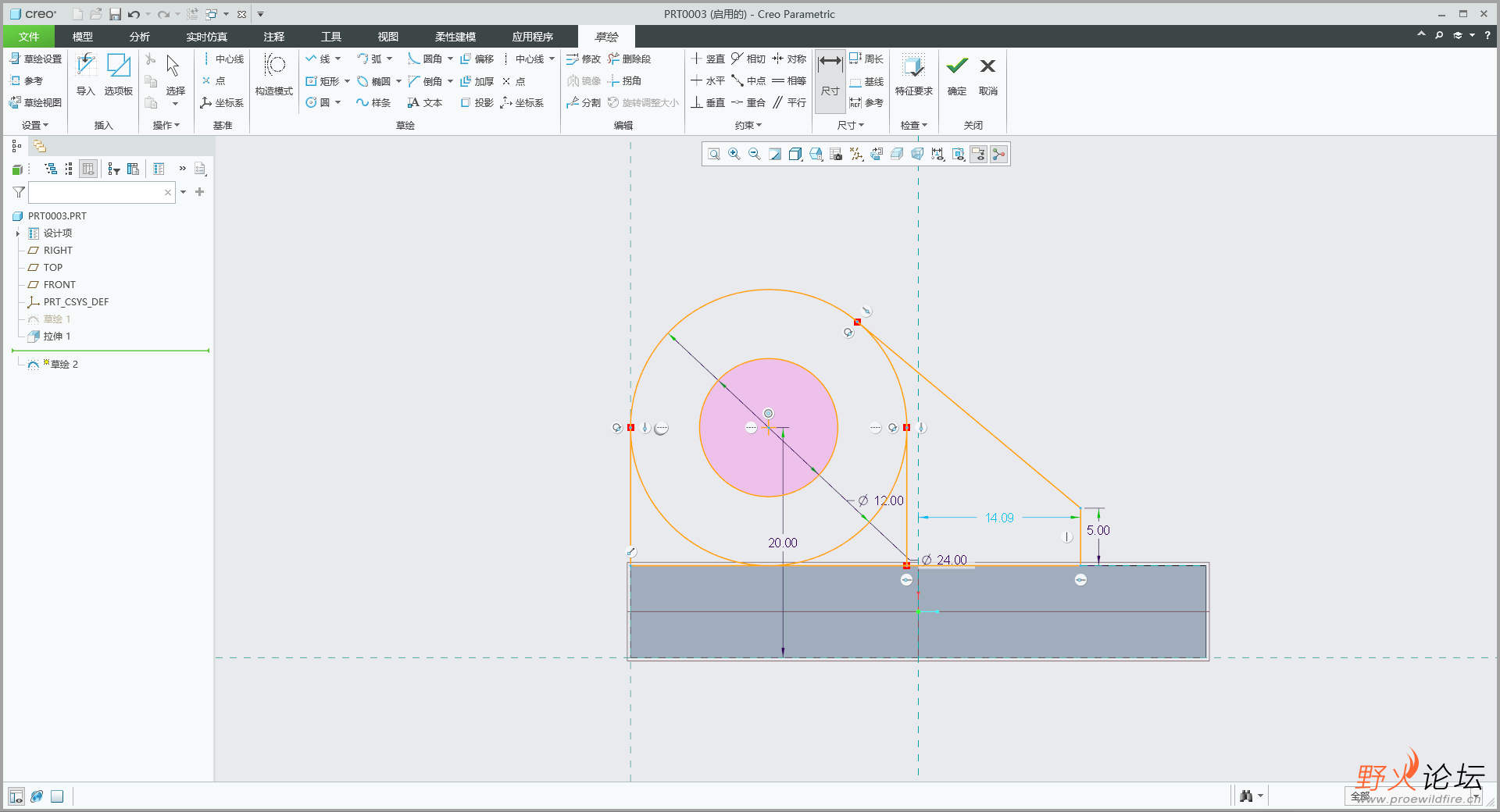Viewport: 1500px width, 812px height.
Task: Open the 选项板 (palette) tool
Action: click(119, 76)
